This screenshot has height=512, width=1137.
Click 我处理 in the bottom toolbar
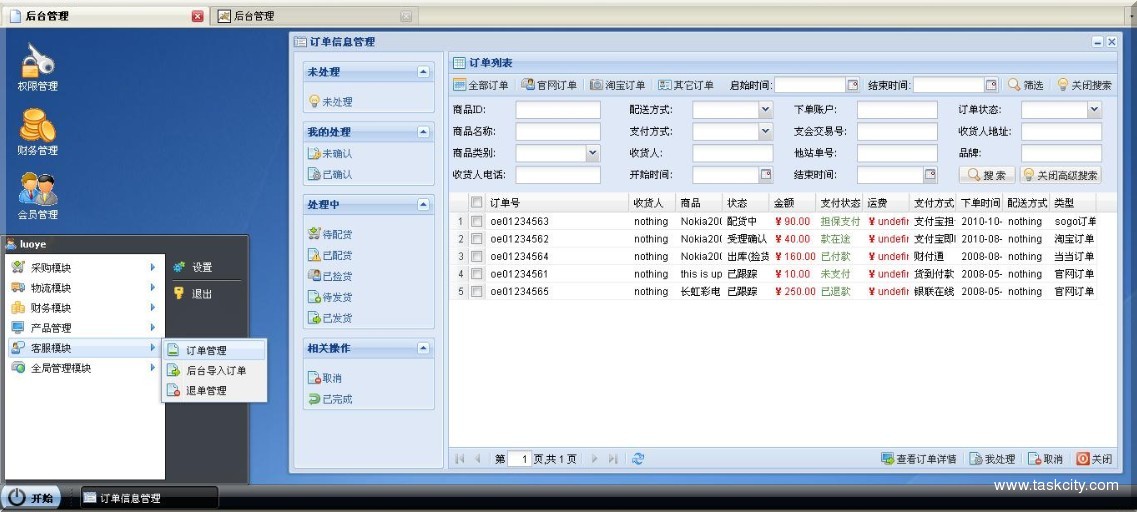click(x=992, y=459)
